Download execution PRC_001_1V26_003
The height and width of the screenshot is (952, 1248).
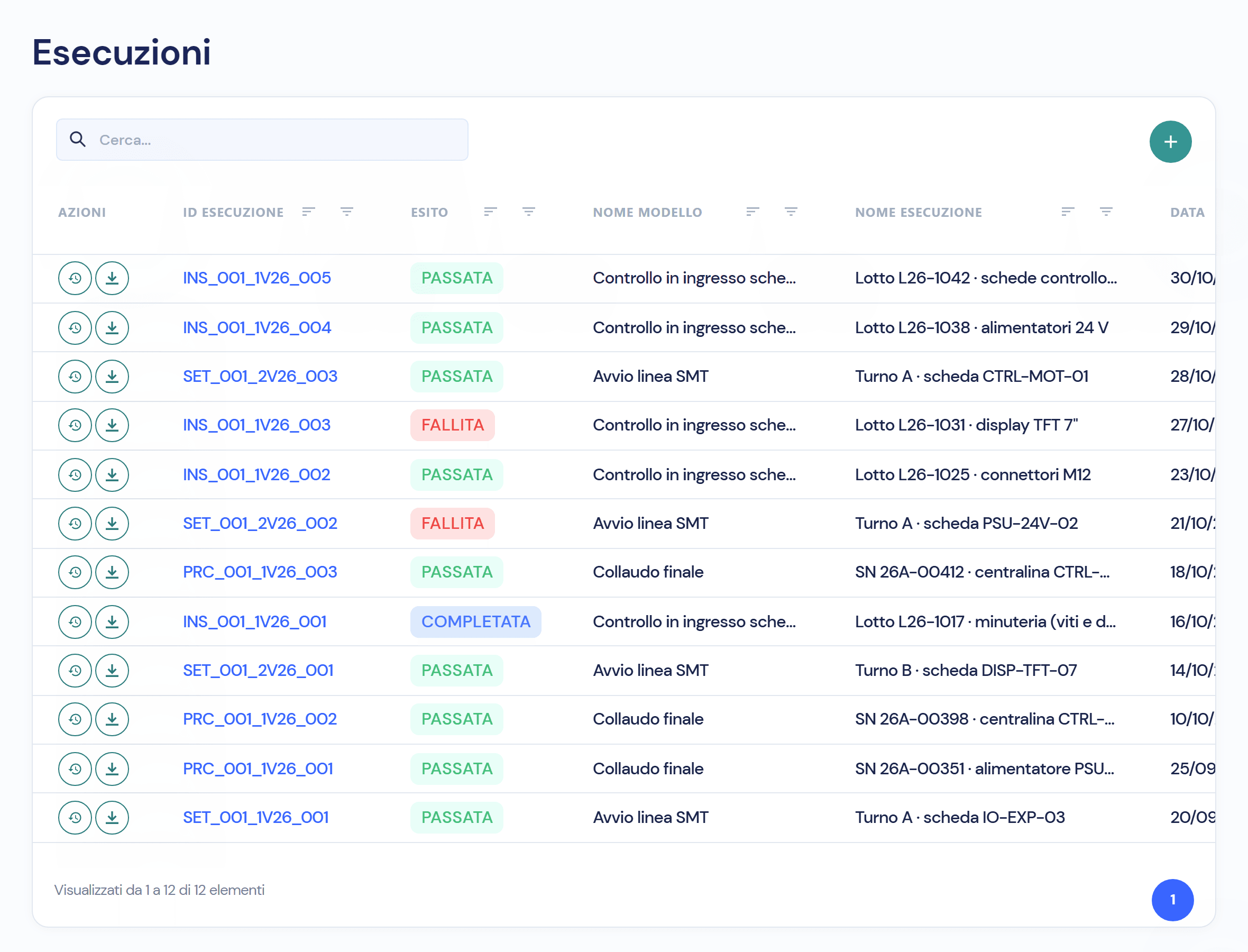coord(112,572)
